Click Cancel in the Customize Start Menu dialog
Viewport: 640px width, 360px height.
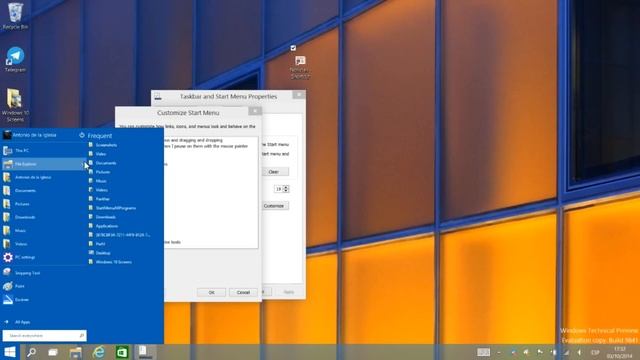point(243,293)
